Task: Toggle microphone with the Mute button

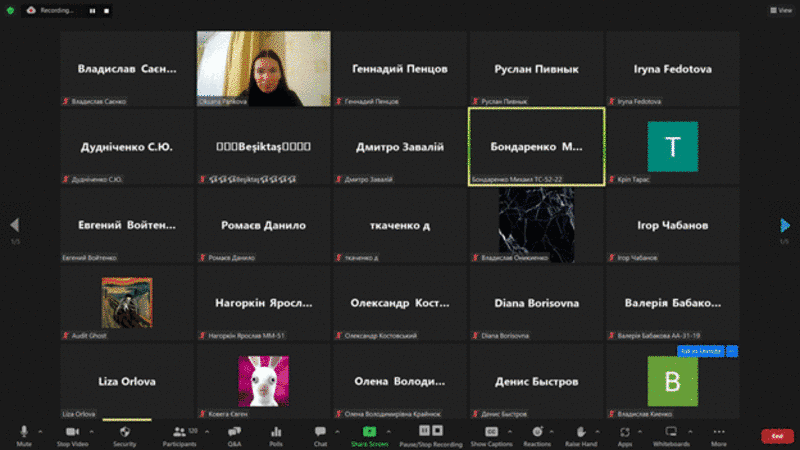Action: pos(24,434)
